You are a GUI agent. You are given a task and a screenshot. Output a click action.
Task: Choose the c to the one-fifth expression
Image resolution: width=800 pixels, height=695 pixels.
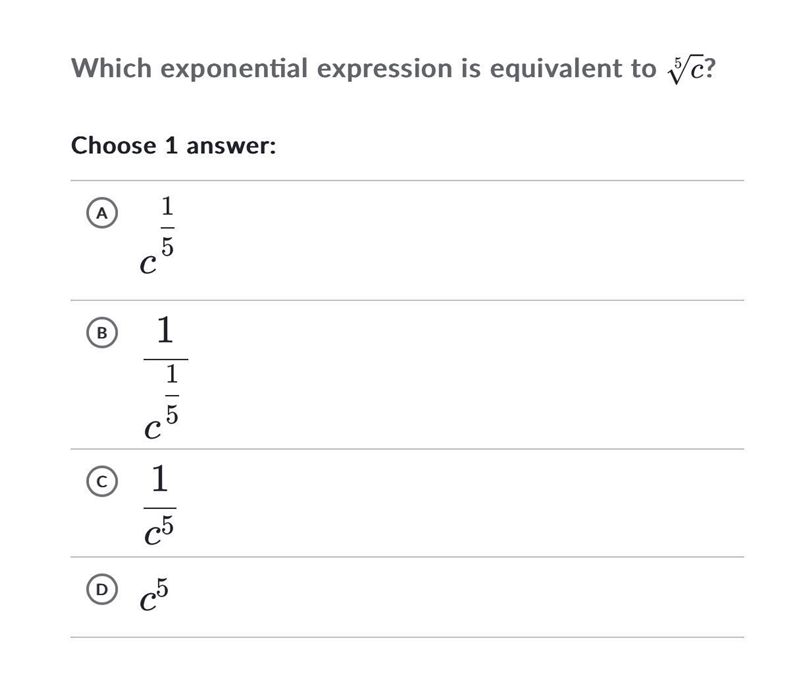pyautogui.click(x=157, y=236)
